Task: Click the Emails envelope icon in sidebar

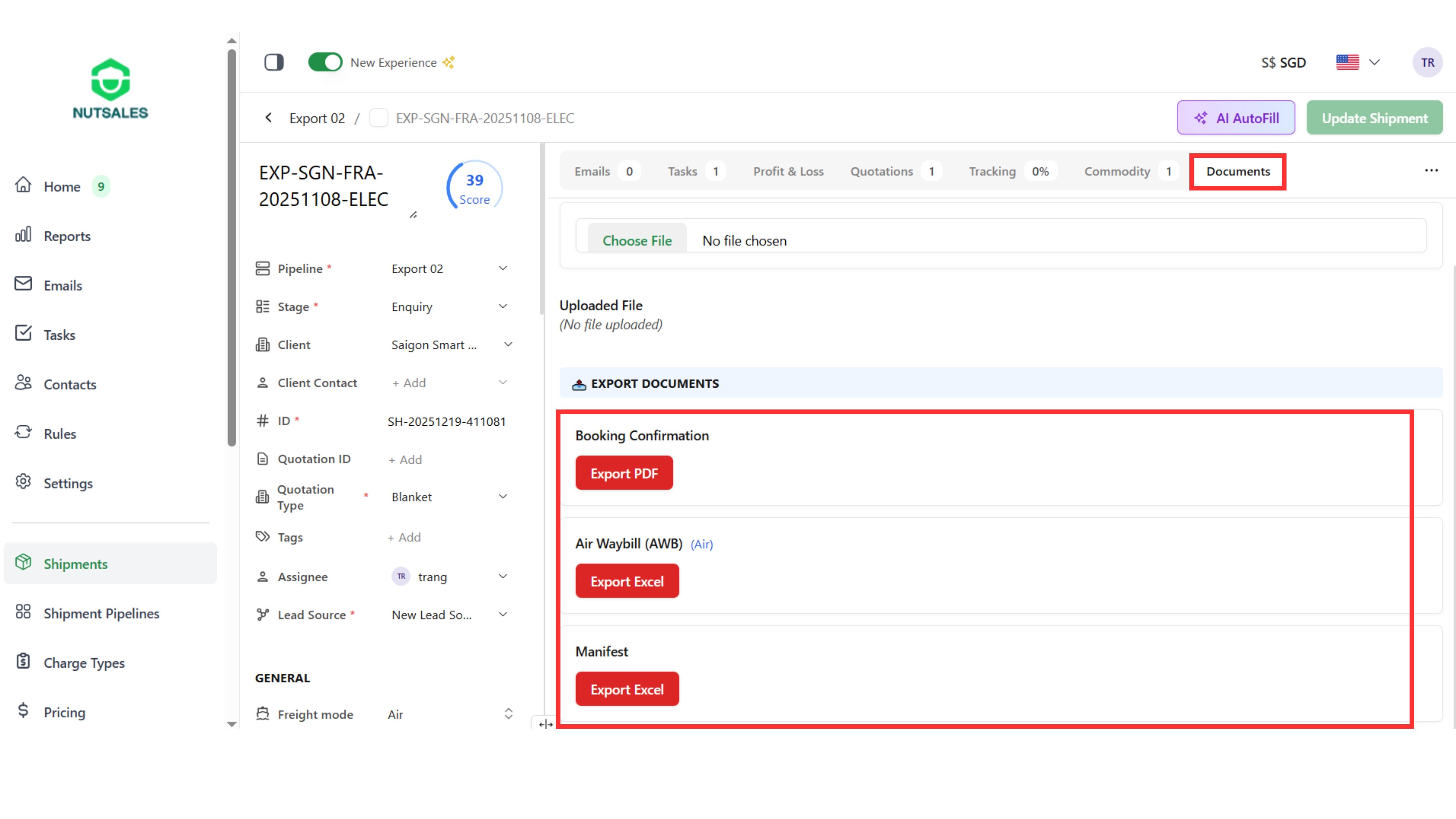Action: click(23, 284)
